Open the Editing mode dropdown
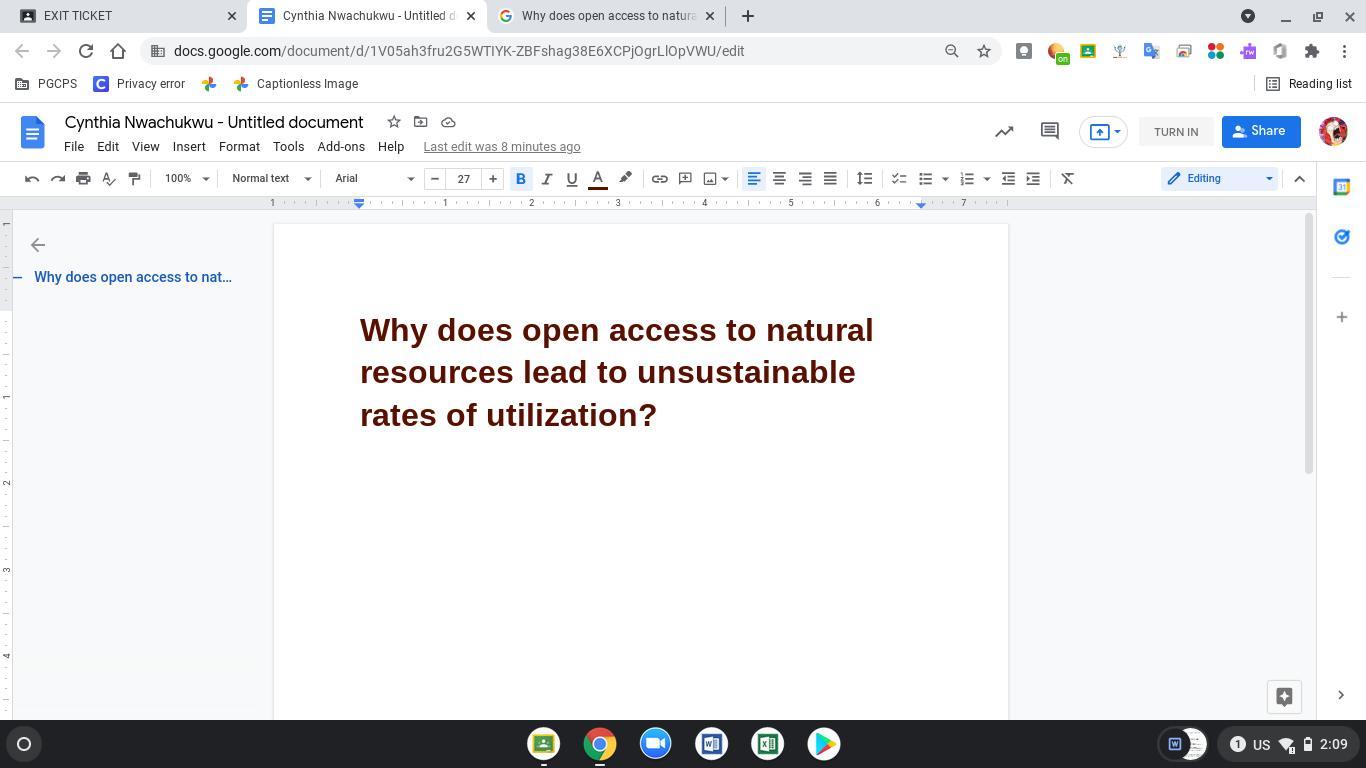 (1219, 179)
